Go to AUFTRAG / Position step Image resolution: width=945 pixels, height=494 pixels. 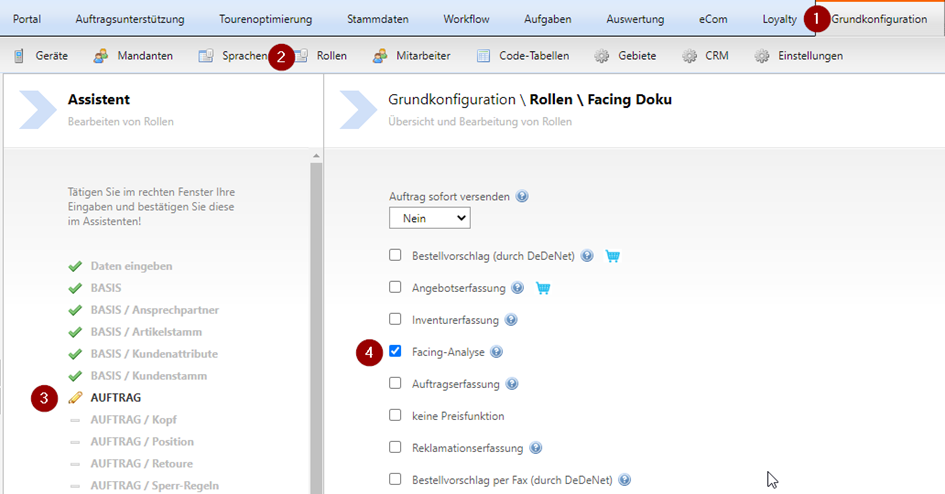tap(142, 442)
